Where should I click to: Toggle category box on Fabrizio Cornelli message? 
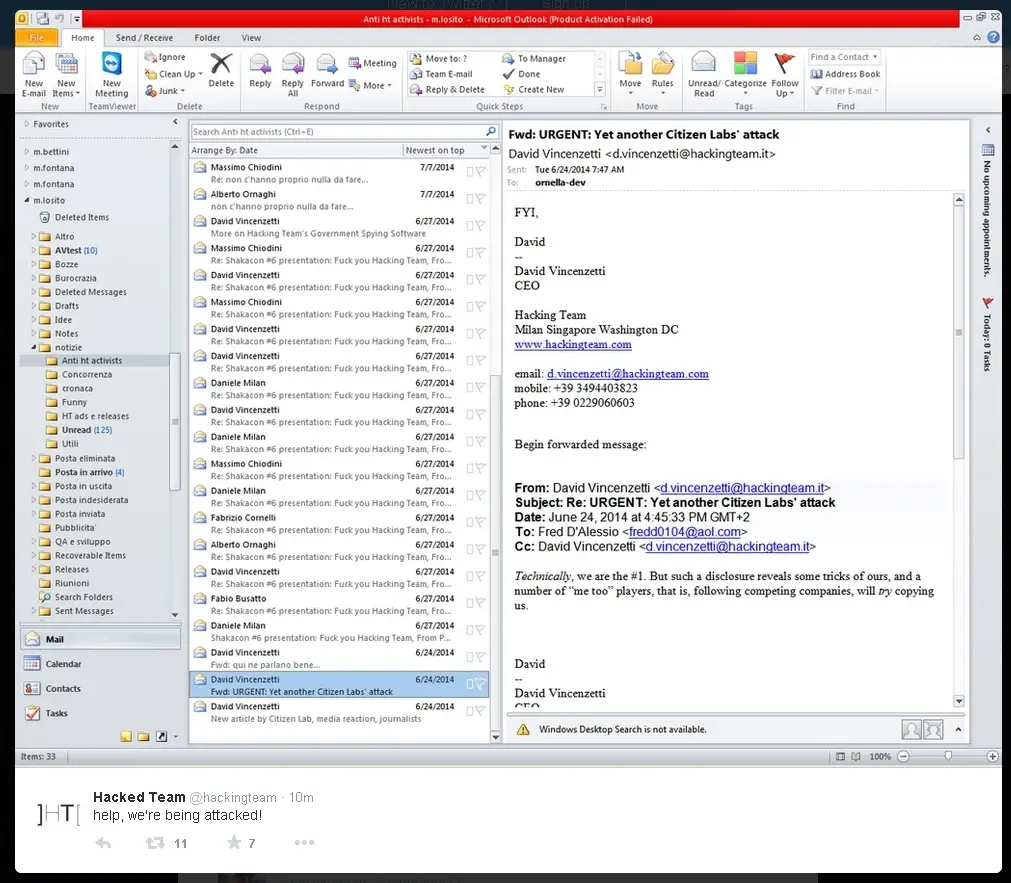469,522
